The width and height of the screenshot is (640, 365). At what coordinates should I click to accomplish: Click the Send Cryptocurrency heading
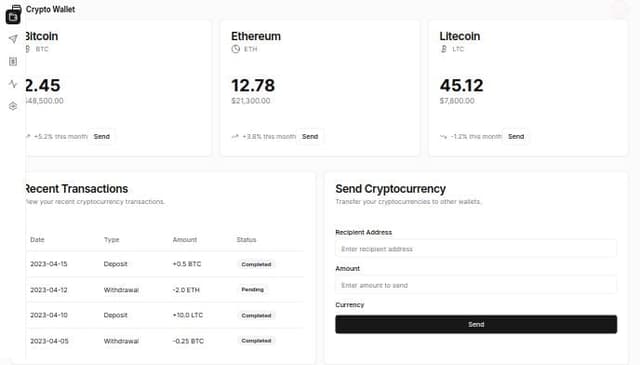[391, 189]
